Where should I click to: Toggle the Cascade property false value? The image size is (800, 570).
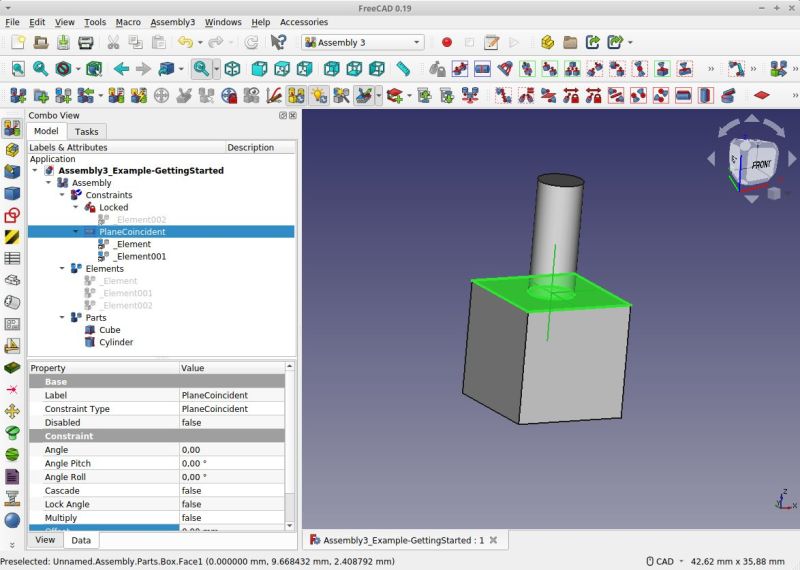232,490
